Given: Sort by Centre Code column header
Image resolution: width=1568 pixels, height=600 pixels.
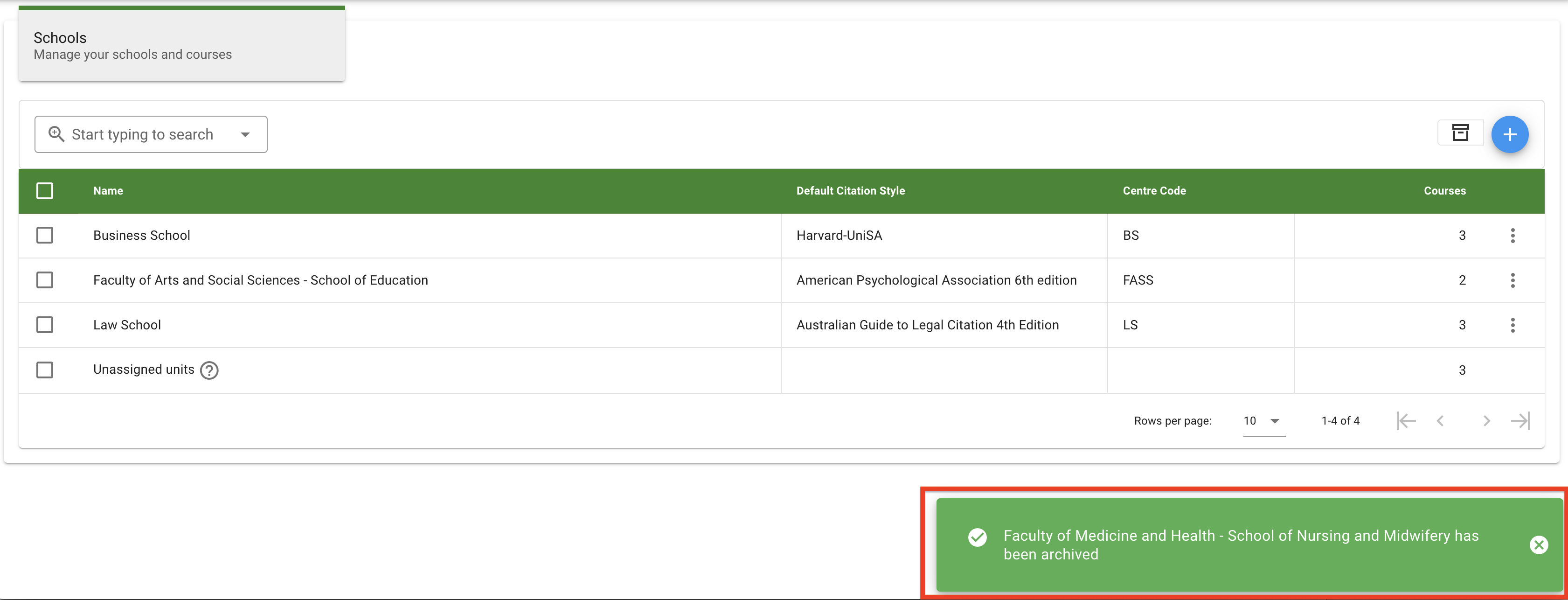Looking at the screenshot, I should (x=1153, y=191).
